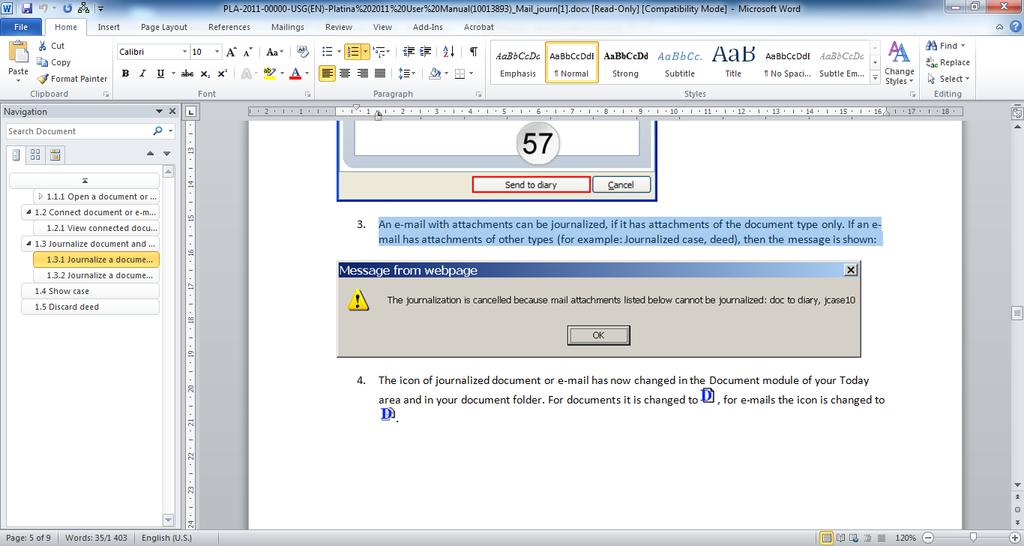Open the Word Help question mark icon
This screenshot has height=546, width=1024.
[1016, 27]
